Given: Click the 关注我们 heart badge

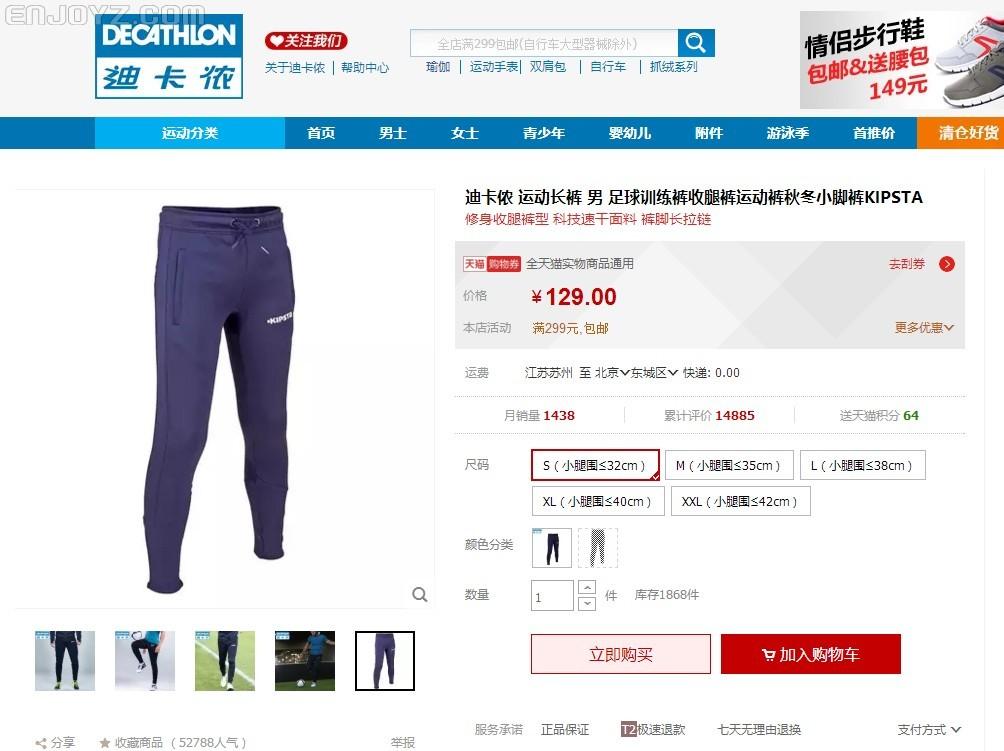Looking at the screenshot, I should tap(306, 41).
